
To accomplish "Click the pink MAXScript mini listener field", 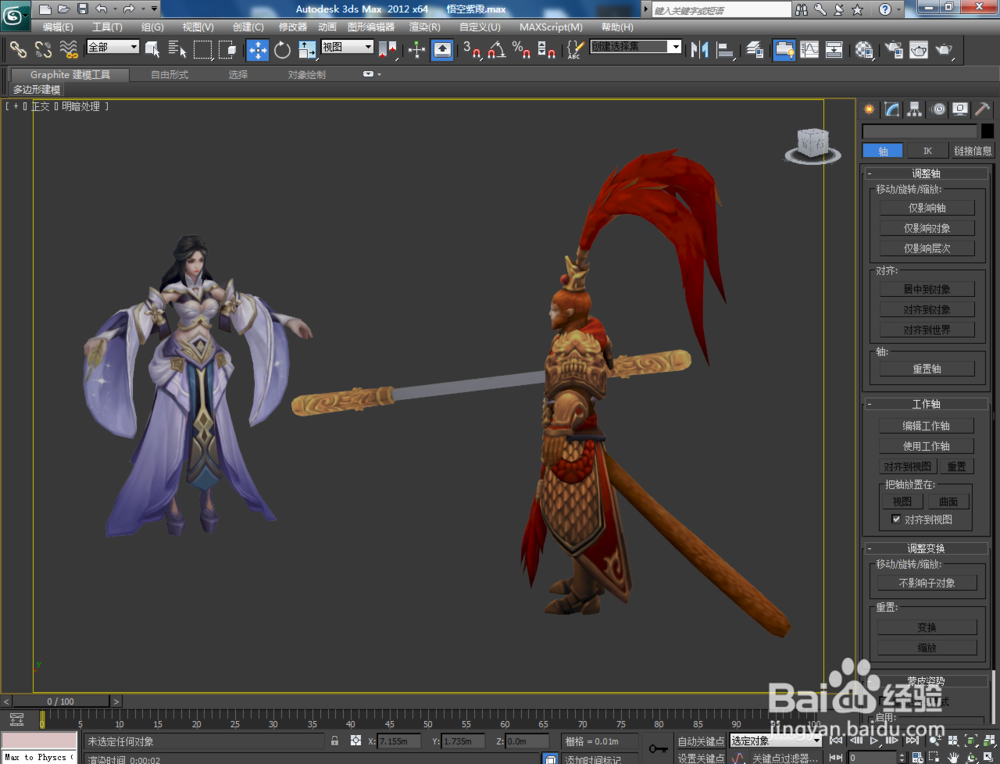I will [39, 740].
